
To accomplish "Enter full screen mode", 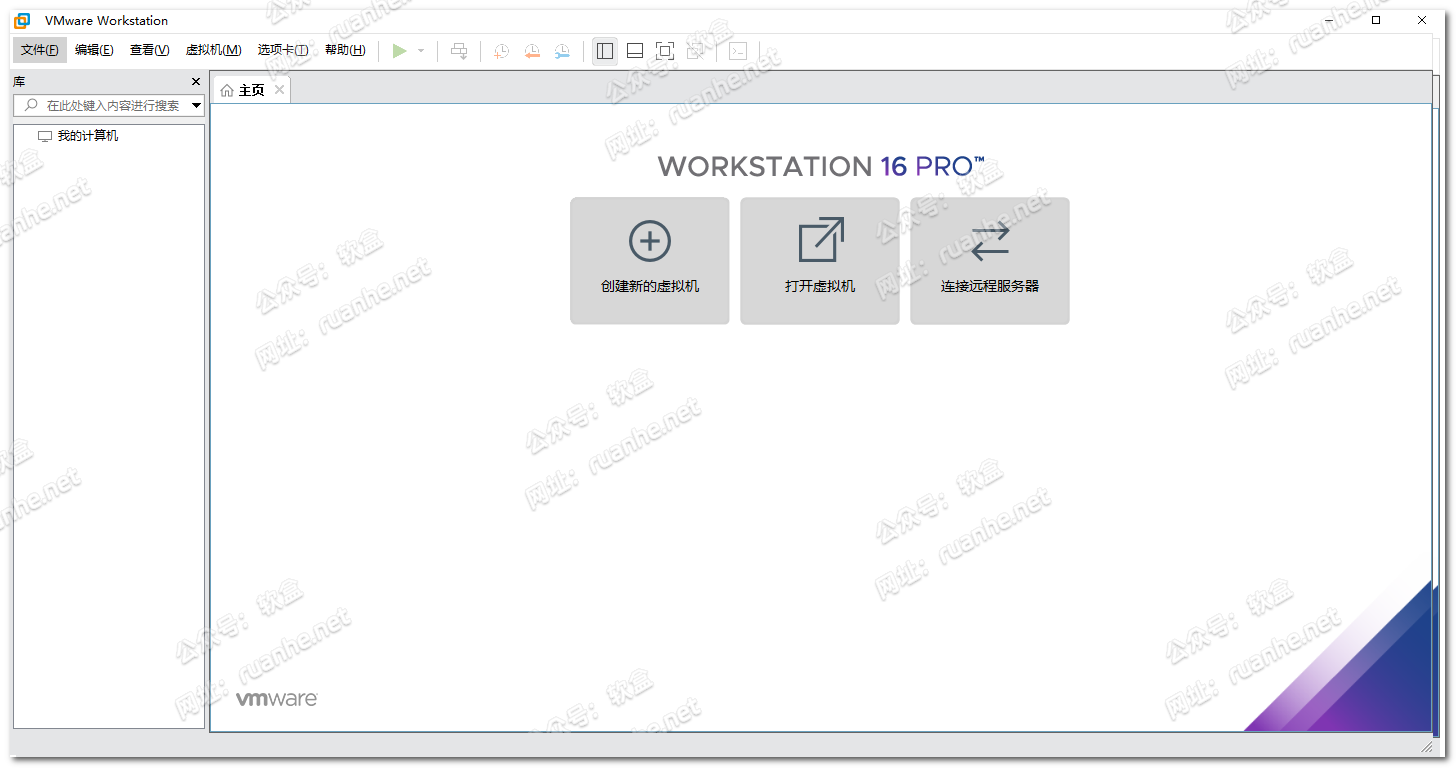I will tap(665, 51).
